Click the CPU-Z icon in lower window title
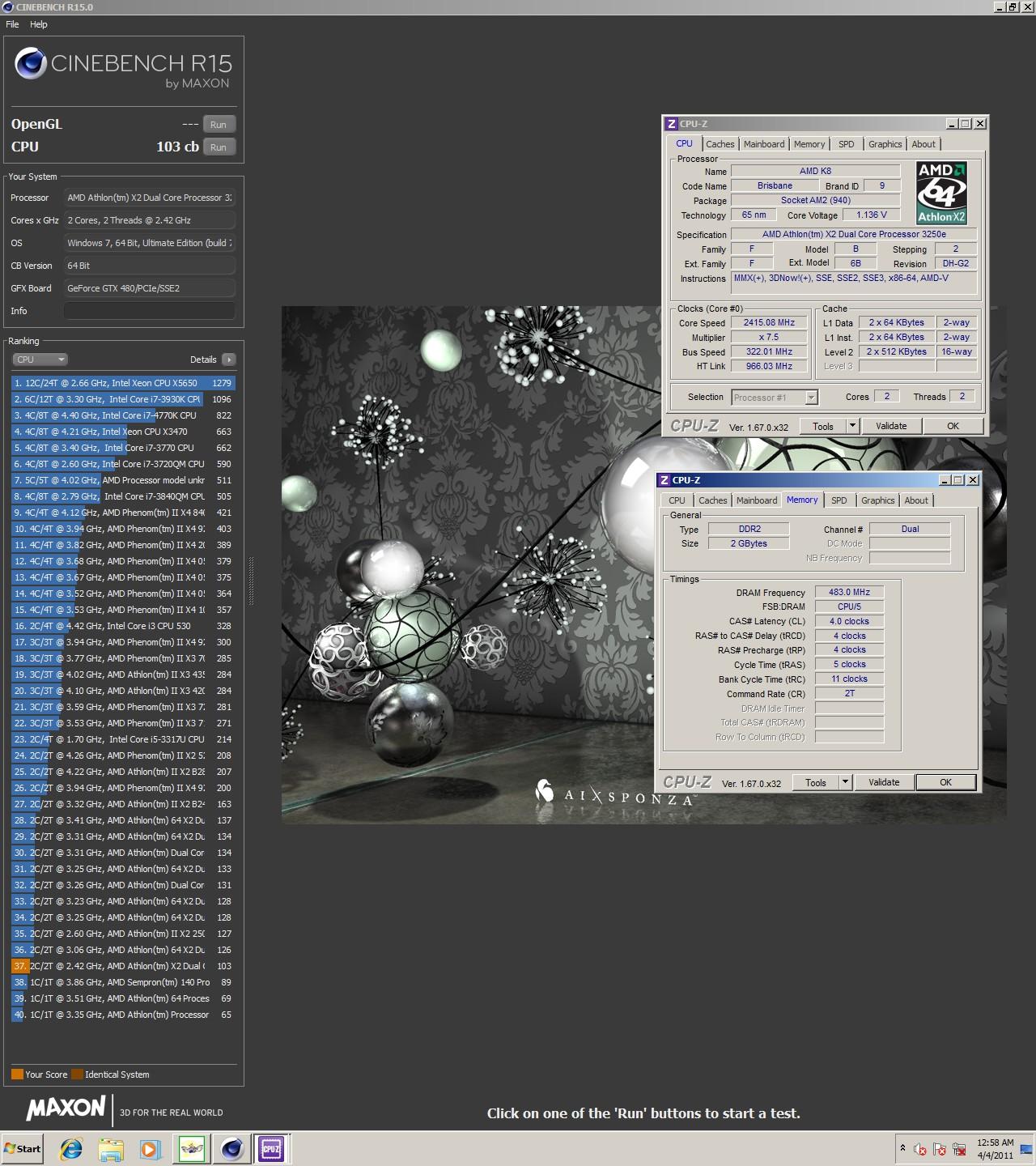 [x=664, y=480]
